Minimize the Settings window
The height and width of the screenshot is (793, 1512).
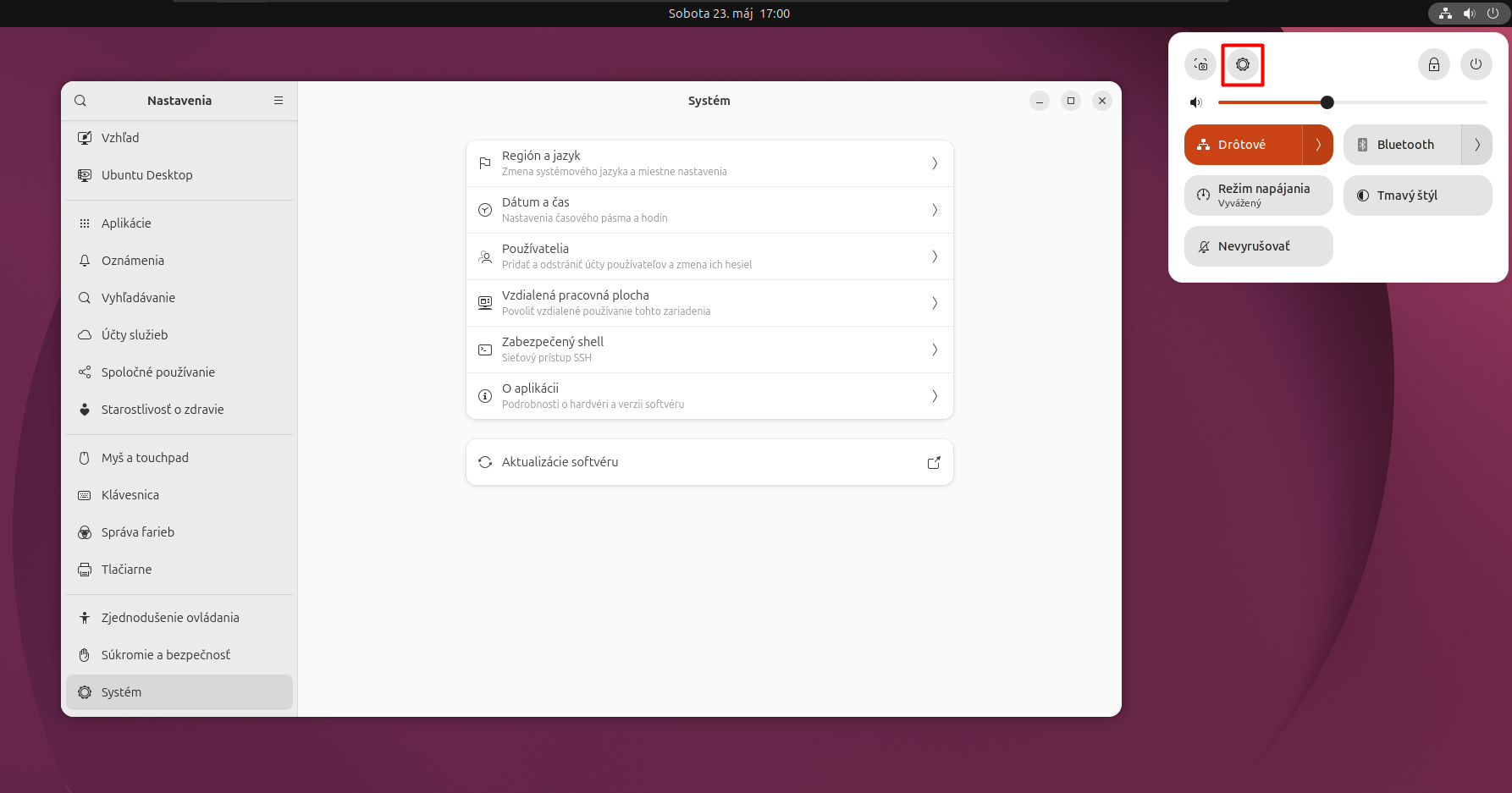point(1040,101)
